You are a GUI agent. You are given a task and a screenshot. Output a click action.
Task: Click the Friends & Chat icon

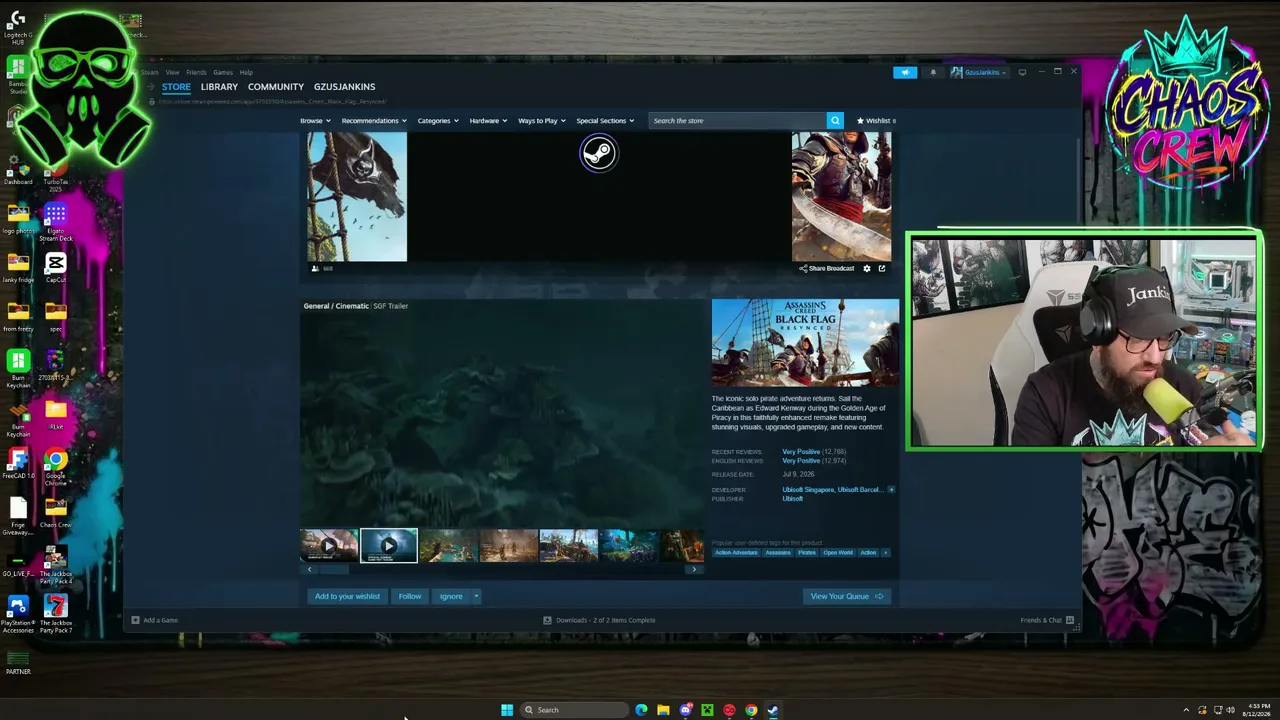point(1070,620)
